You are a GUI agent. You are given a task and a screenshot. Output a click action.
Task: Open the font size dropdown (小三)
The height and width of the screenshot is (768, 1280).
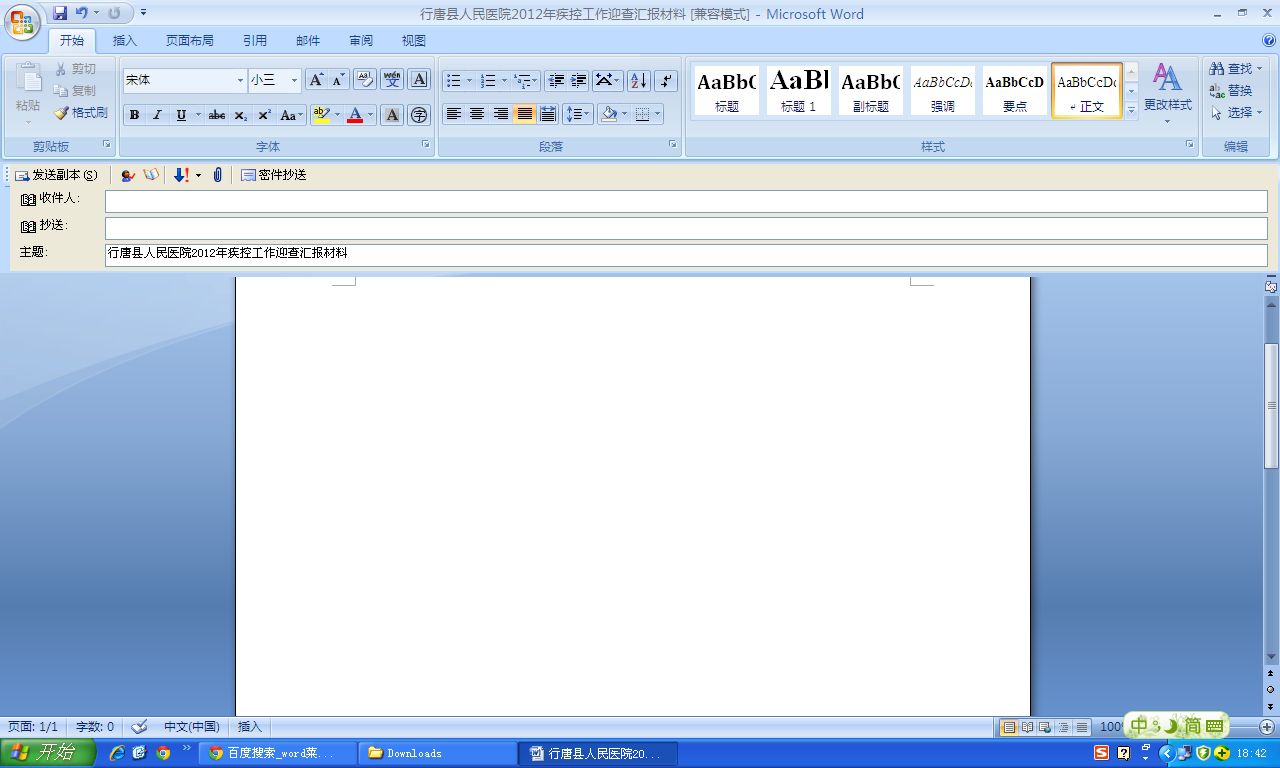[294, 80]
